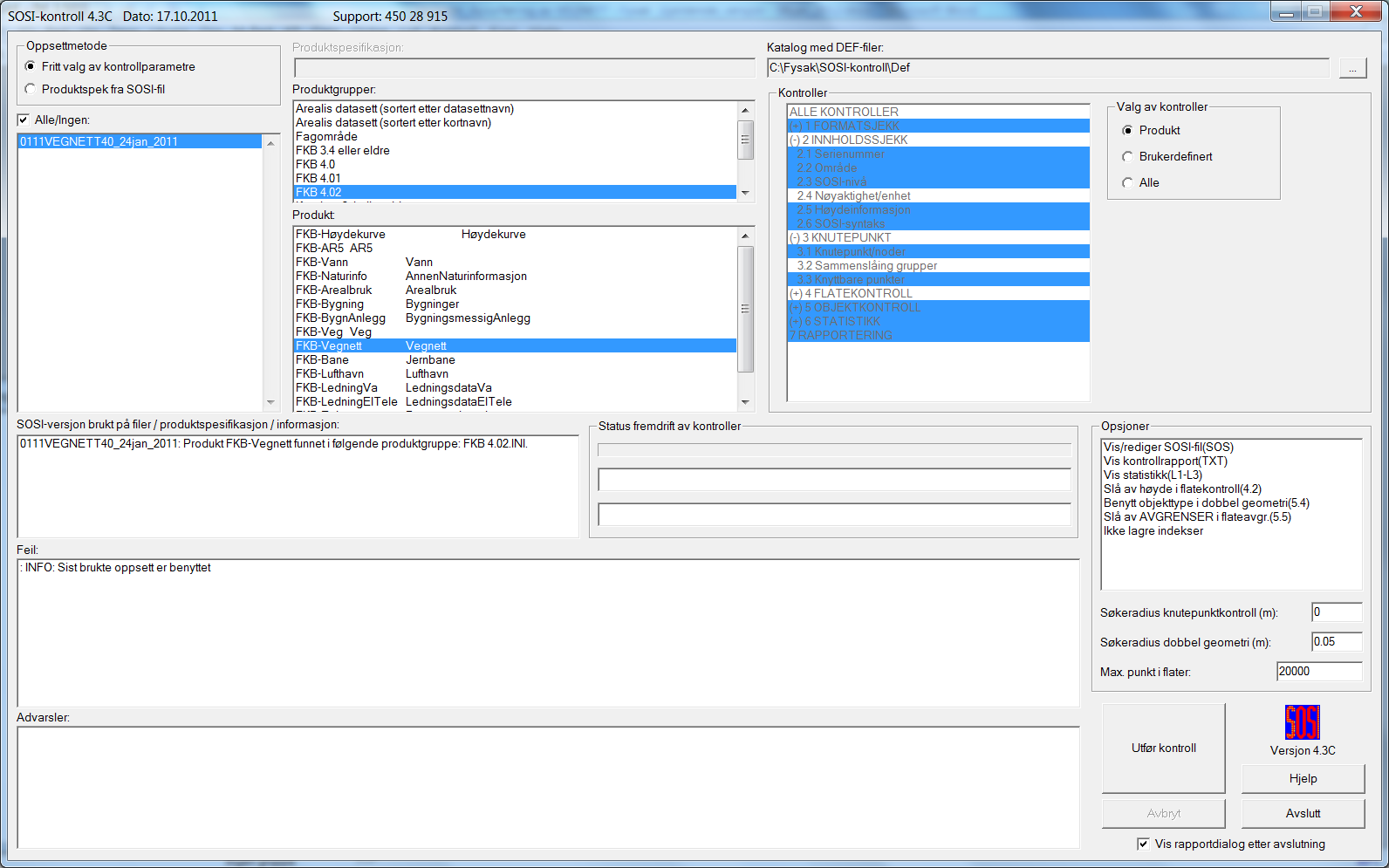Select file 0111VEGNETT40_24jan_2011 in file list
The width and height of the screenshot is (1389, 868).
click(140, 141)
